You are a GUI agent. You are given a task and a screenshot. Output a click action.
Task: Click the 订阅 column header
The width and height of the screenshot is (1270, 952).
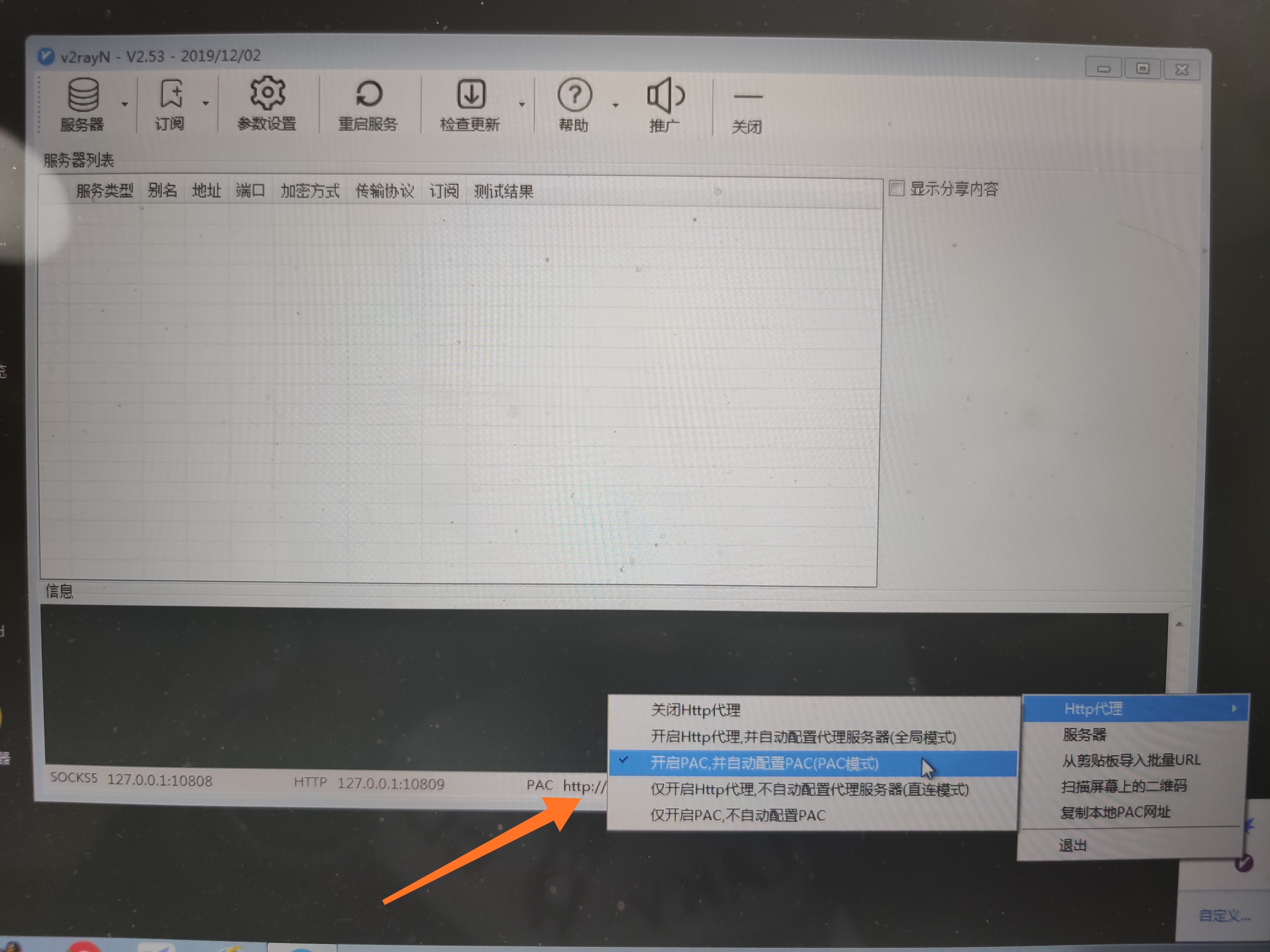444,191
